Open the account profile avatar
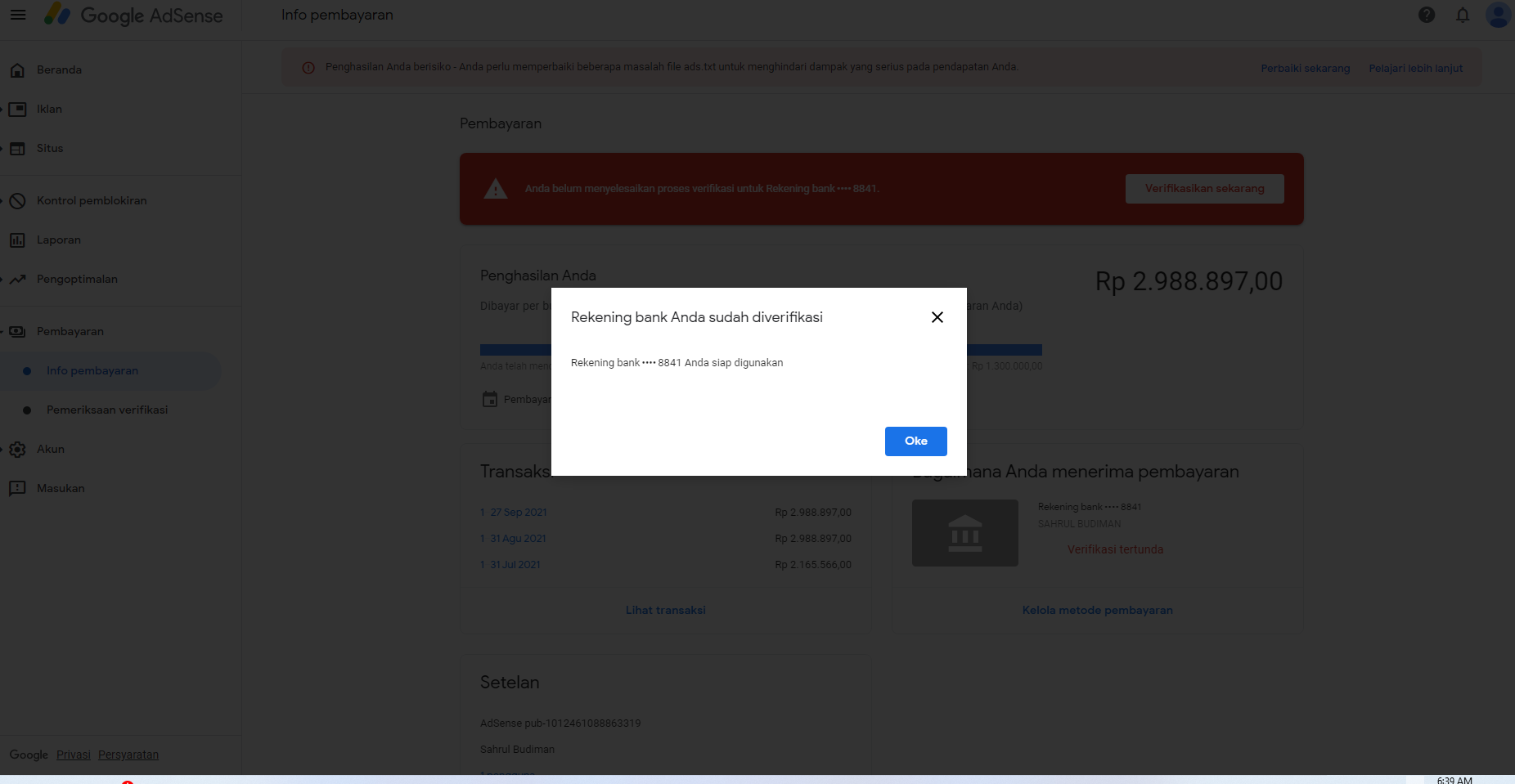The height and width of the screenshot is (784, 1515). pos(1499,15)
